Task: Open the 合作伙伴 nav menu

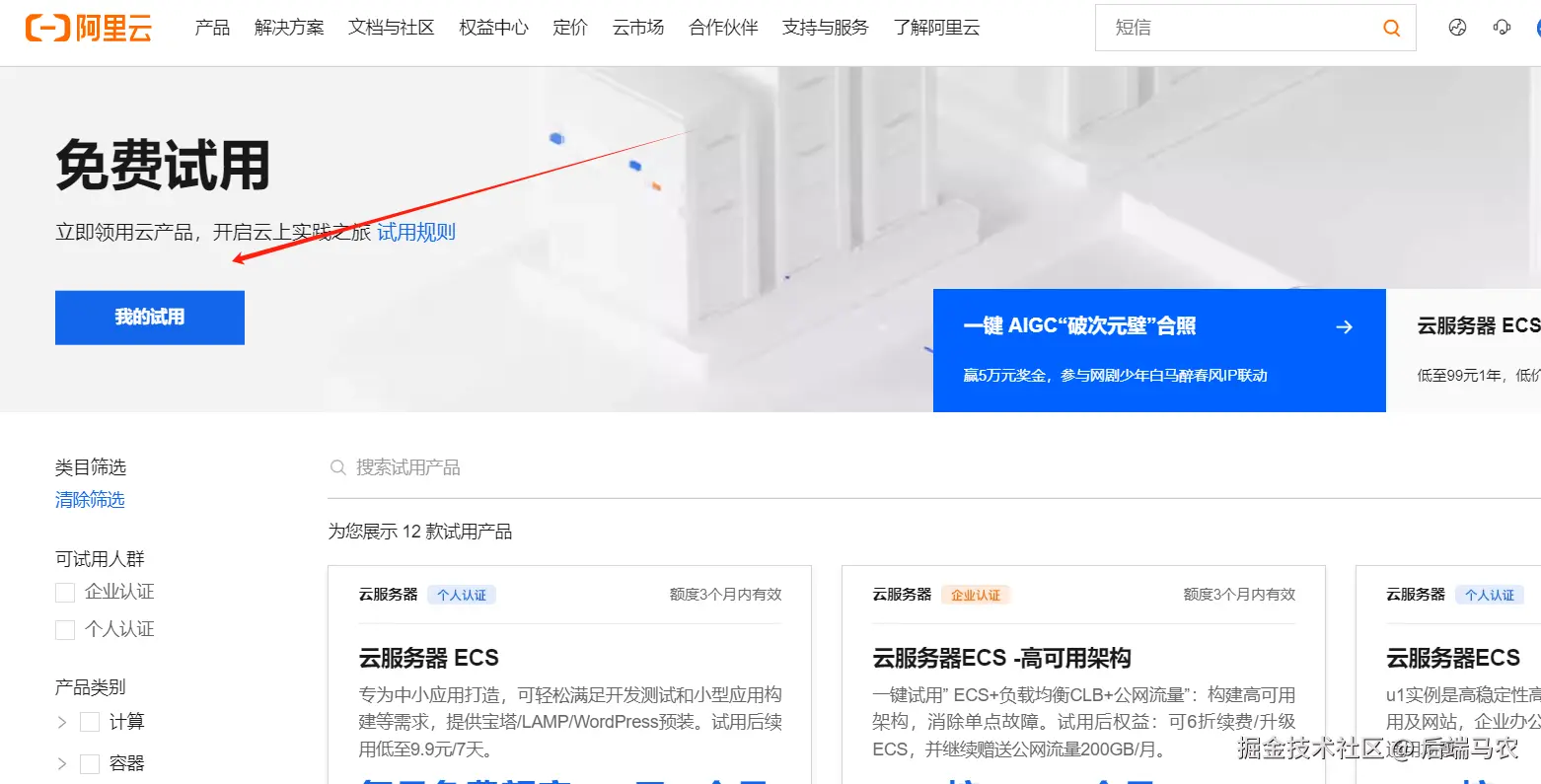Action: tap(723, 28)
